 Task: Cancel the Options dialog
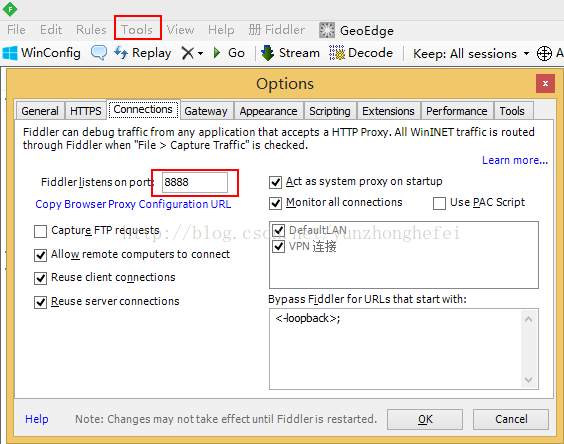[x=511, y=419]
